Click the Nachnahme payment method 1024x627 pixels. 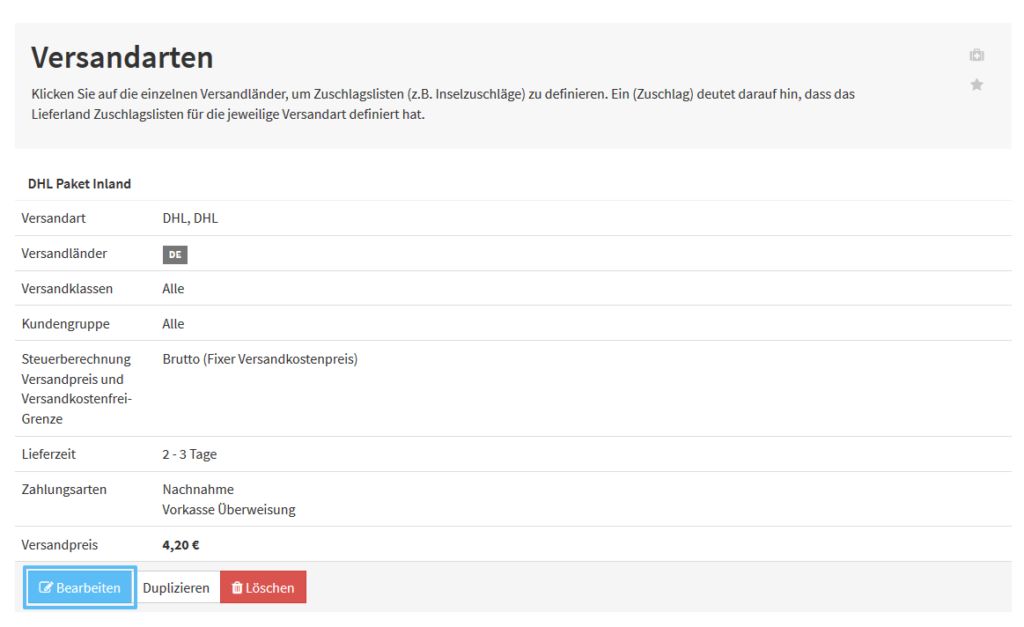point(198,489)
